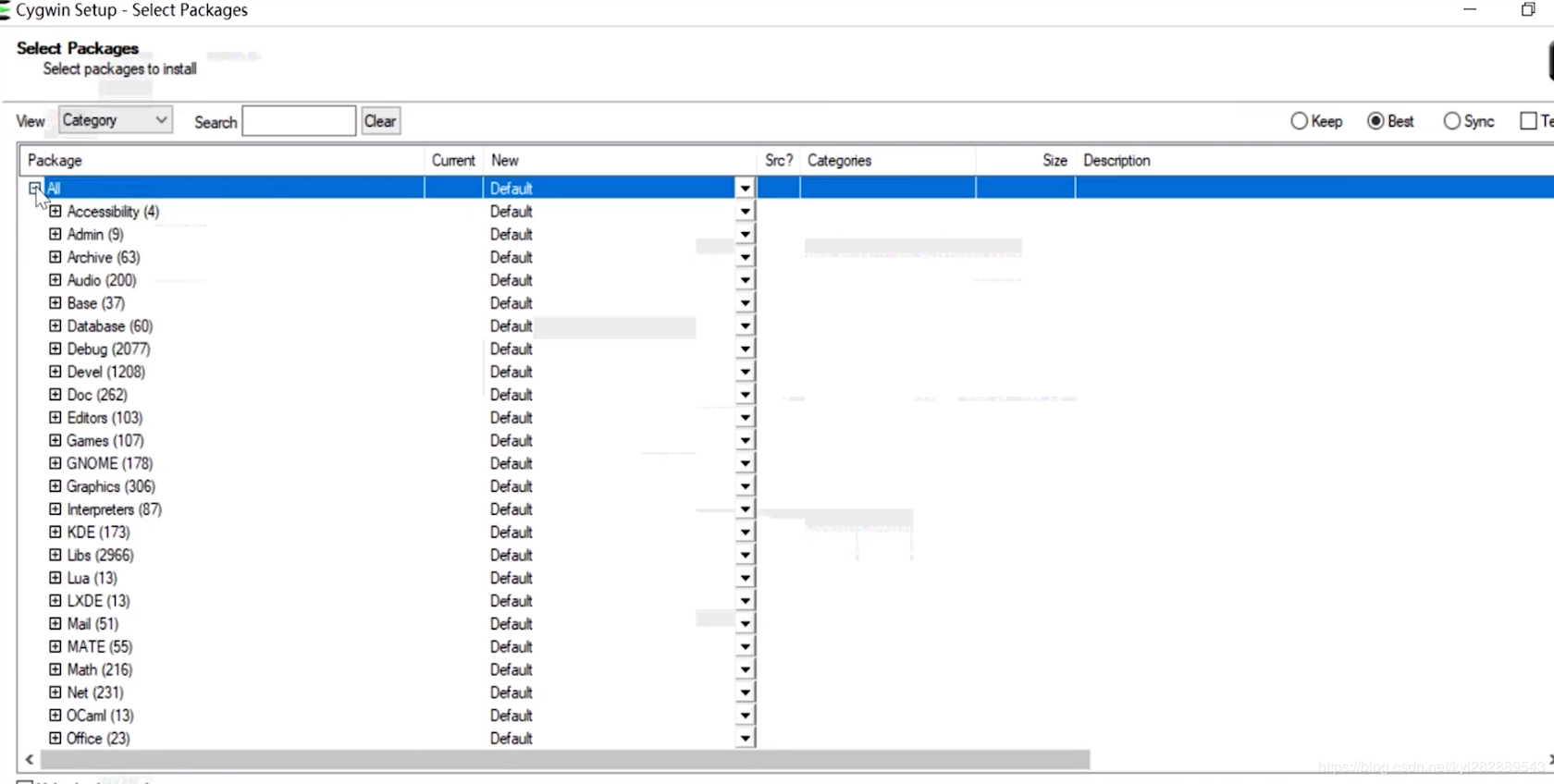Expand the Graphics (306) category
The height and width of the screenshot is (784, 1554).
click(x=55, y=485)
